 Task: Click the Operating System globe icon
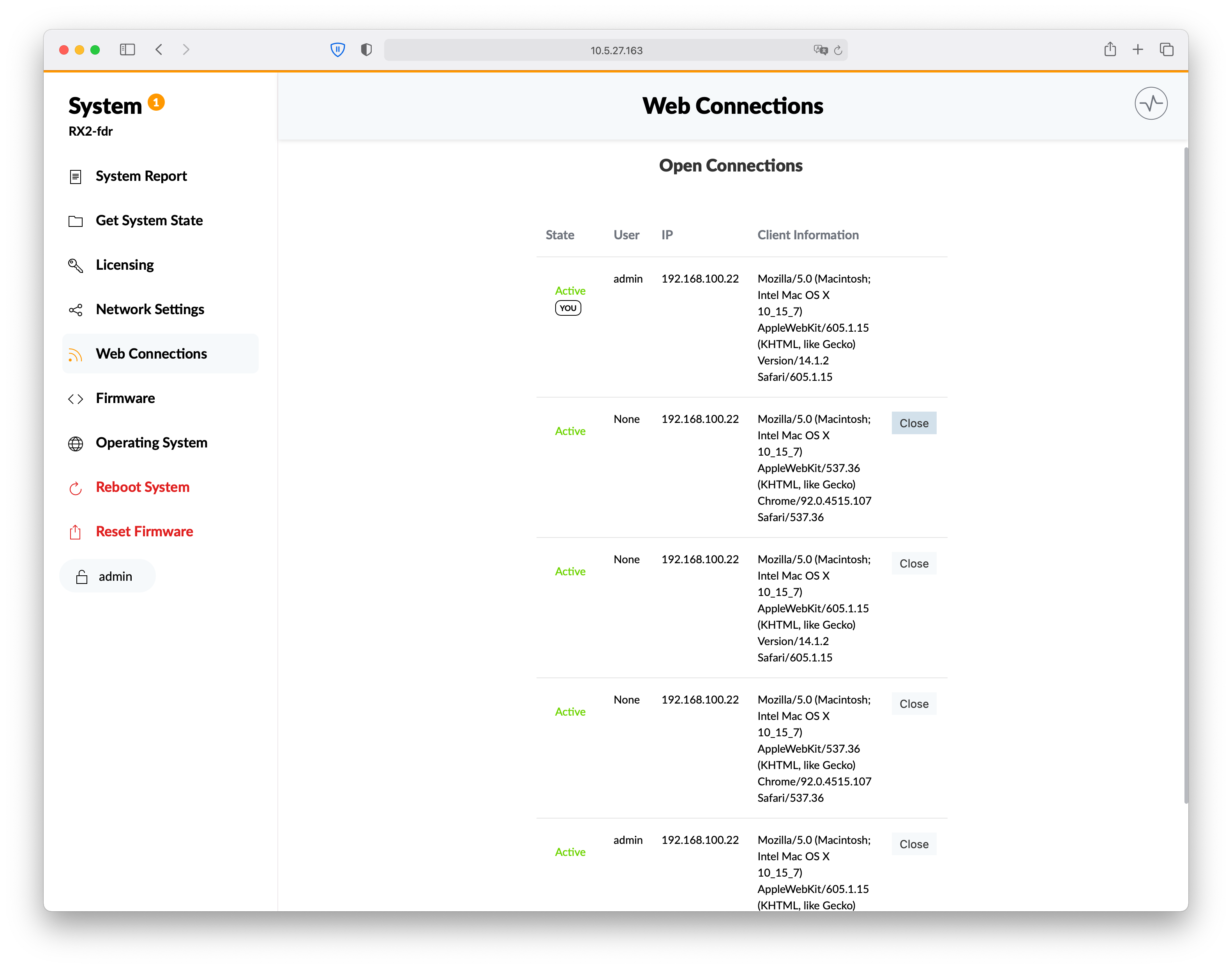[76, 444]
